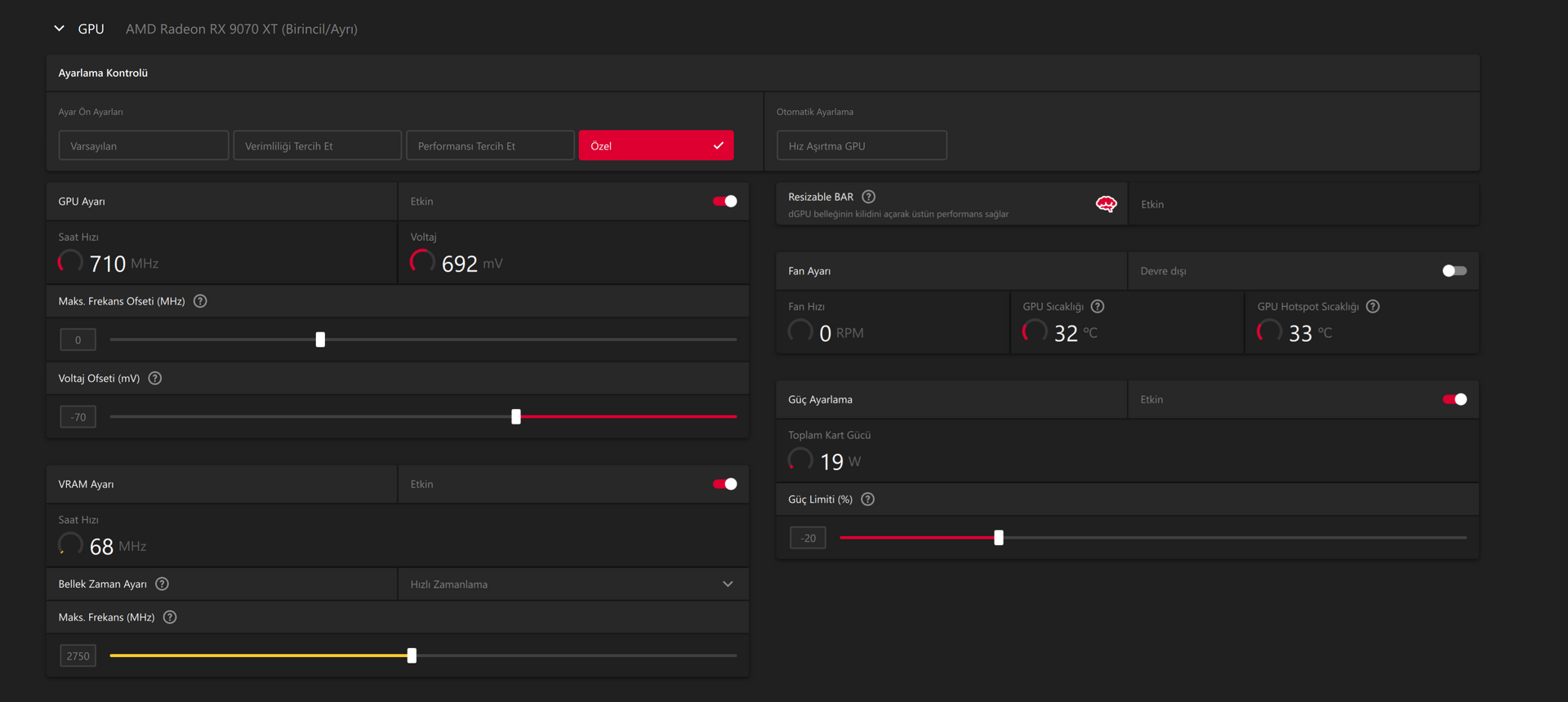Select the Performansı Tercih Et preset
The image size is (1568, 702).
pyautogui.click(x=491, y=145)
